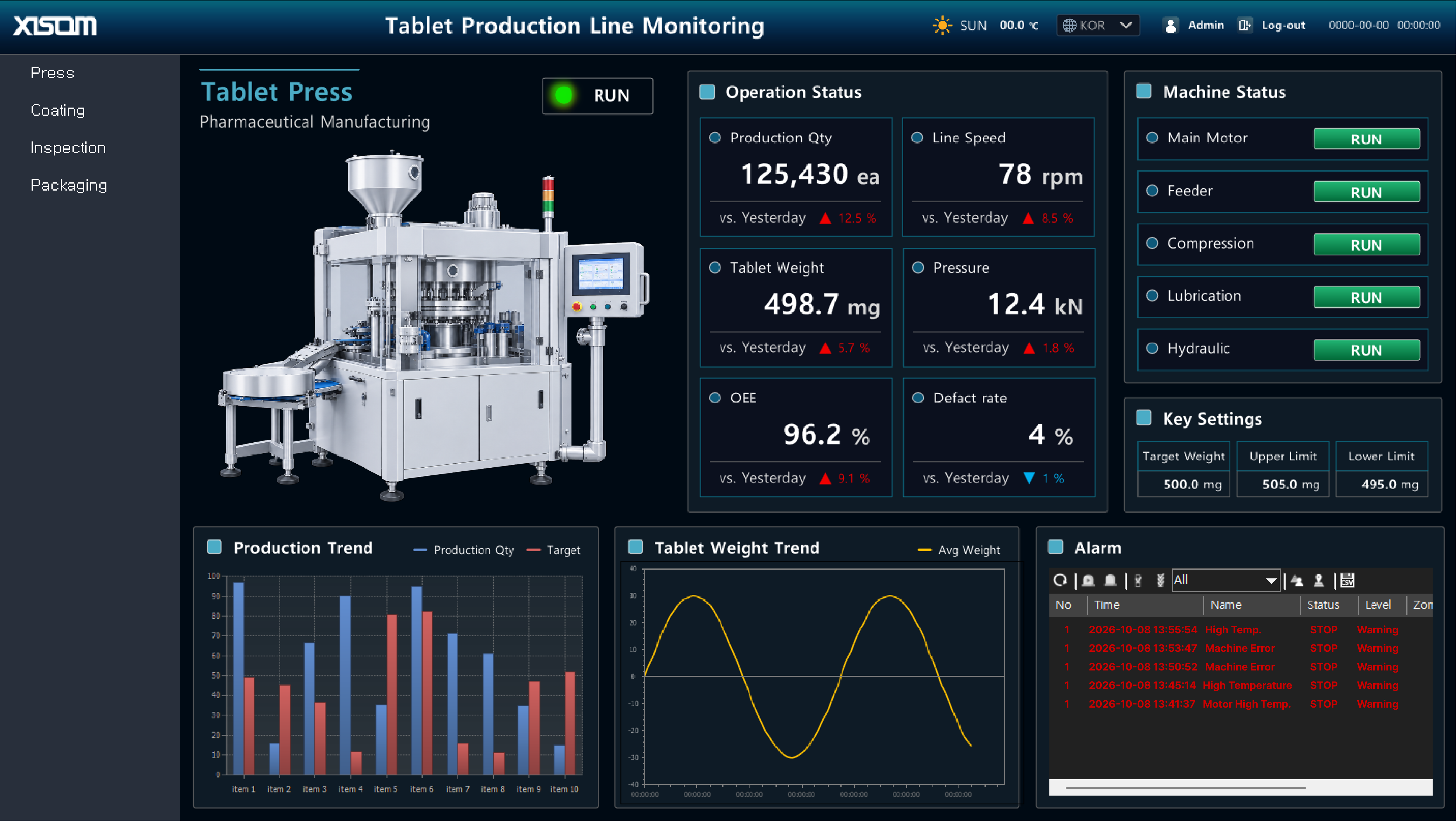Open the Inspection page in sidebar
Screen dimensions: 1456x821
(68, 148)
